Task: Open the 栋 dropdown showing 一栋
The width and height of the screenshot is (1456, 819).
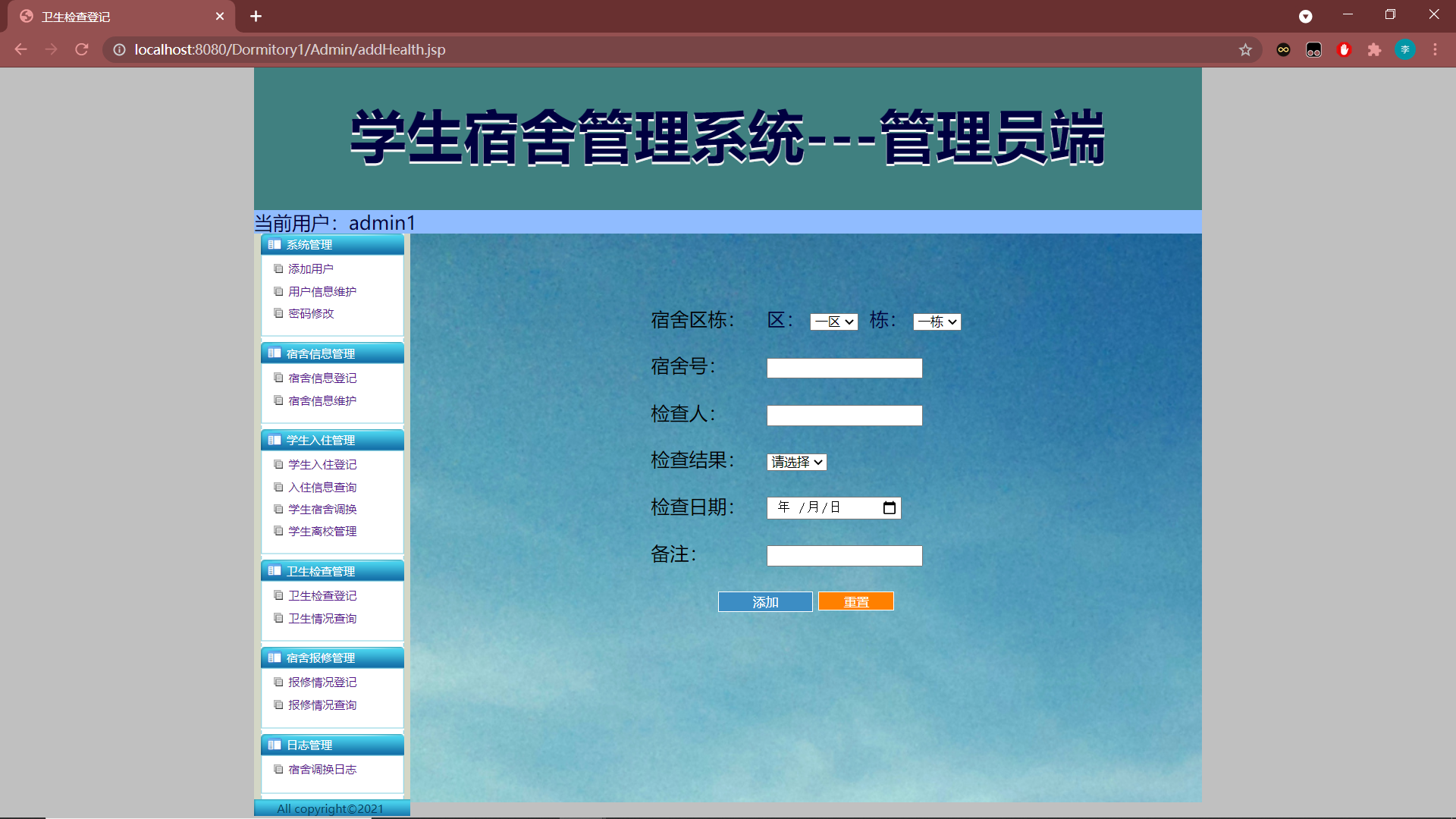Action: [937, 322]
